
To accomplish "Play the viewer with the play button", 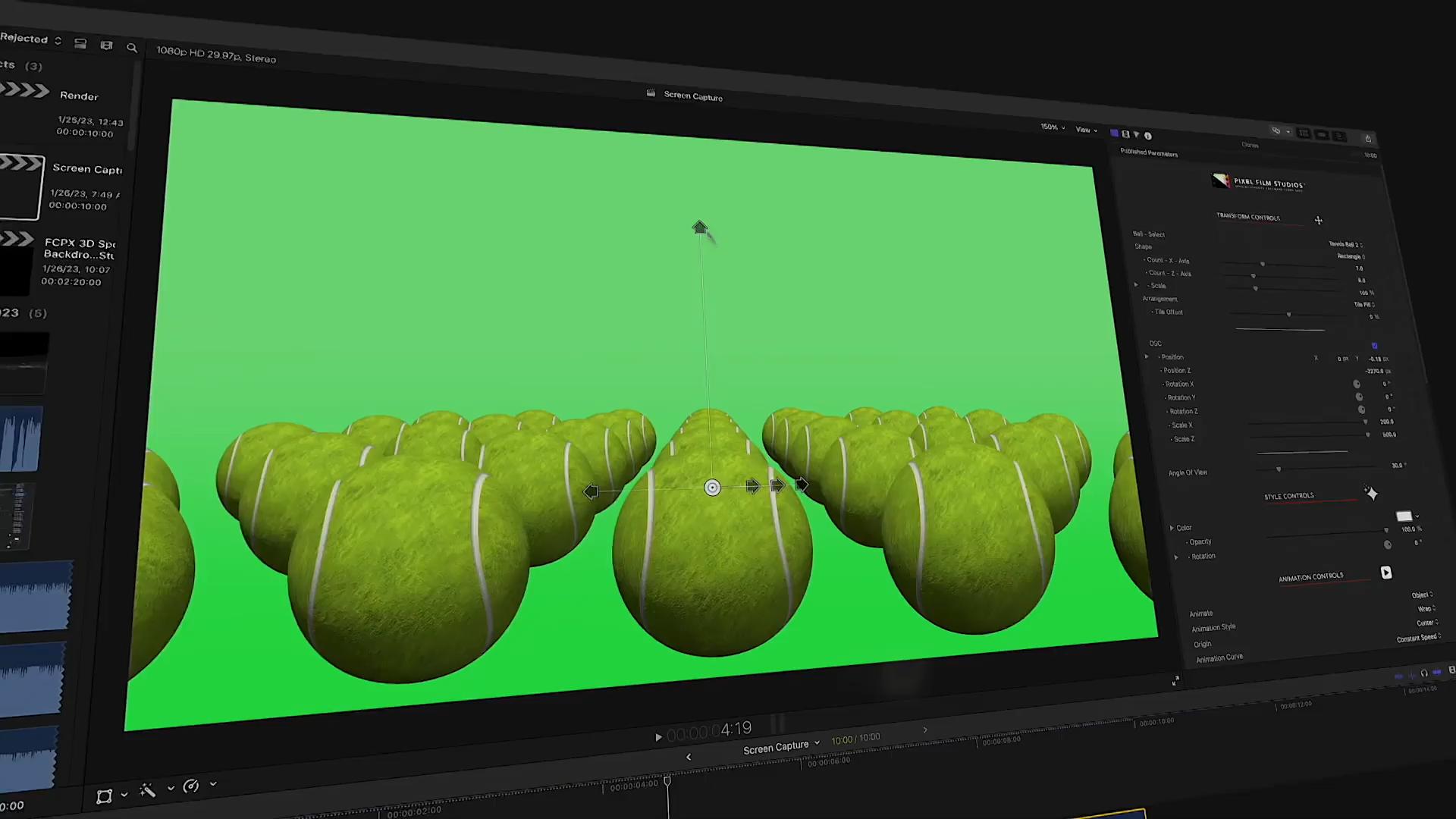I will pyautogui.click(x=658, y=736).
